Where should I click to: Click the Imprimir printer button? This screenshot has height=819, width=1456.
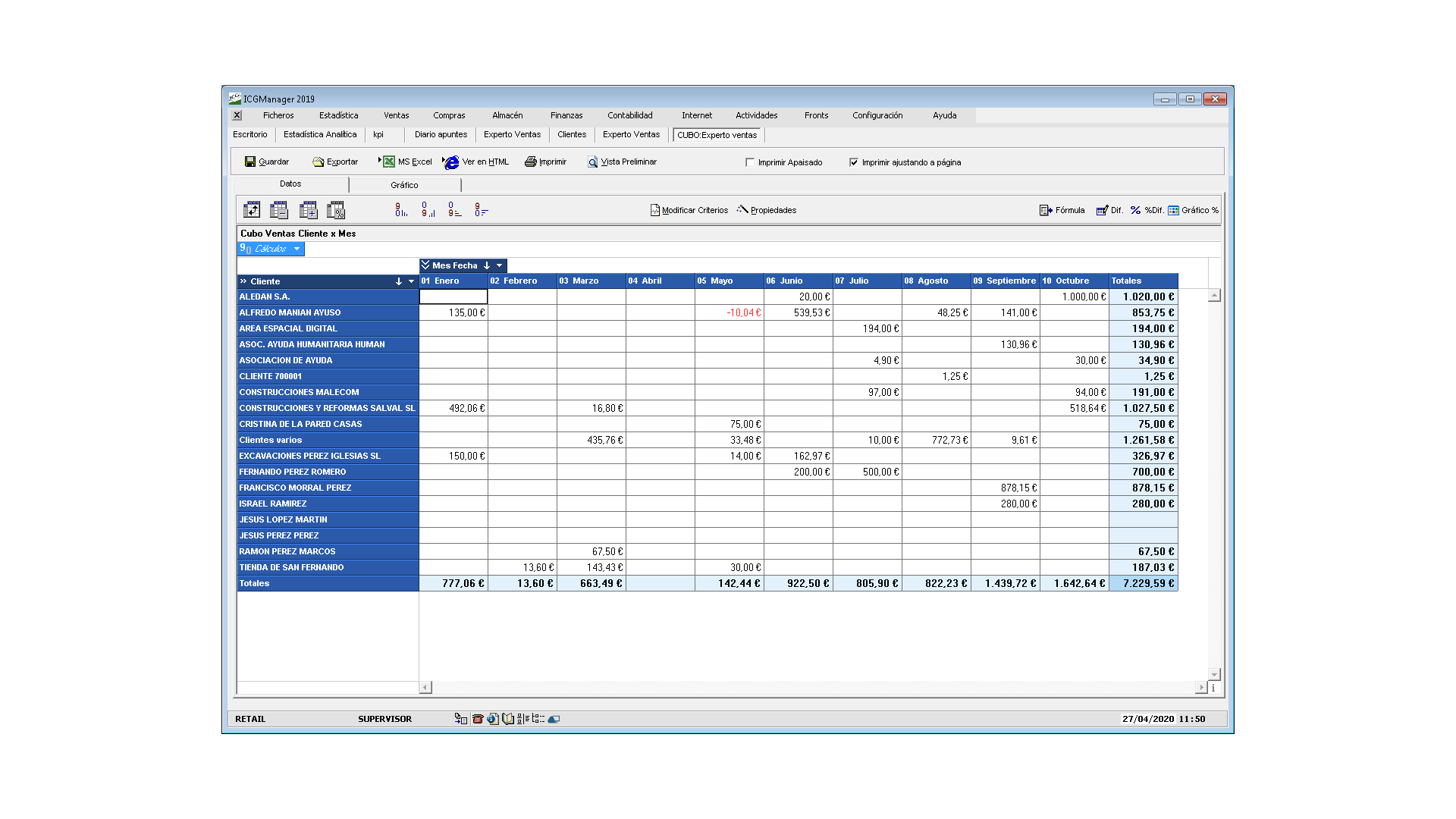pyautogui.click(x=546, y=162)
